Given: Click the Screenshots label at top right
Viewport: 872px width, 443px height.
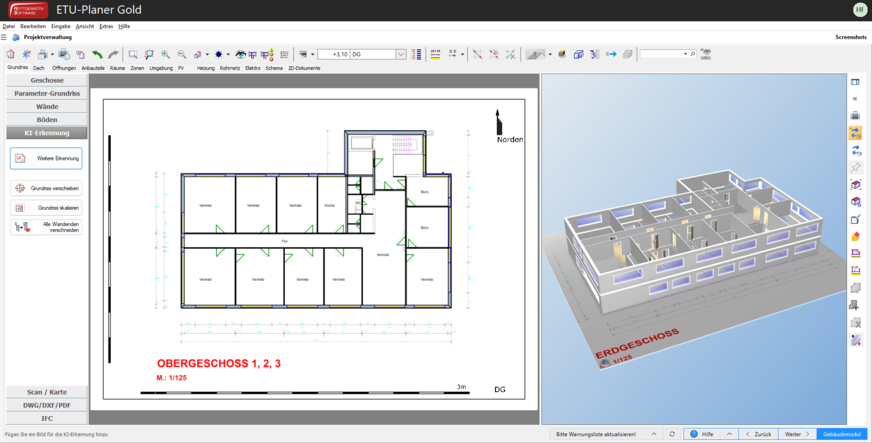Looking at the screenshot, I should [851, 37].
